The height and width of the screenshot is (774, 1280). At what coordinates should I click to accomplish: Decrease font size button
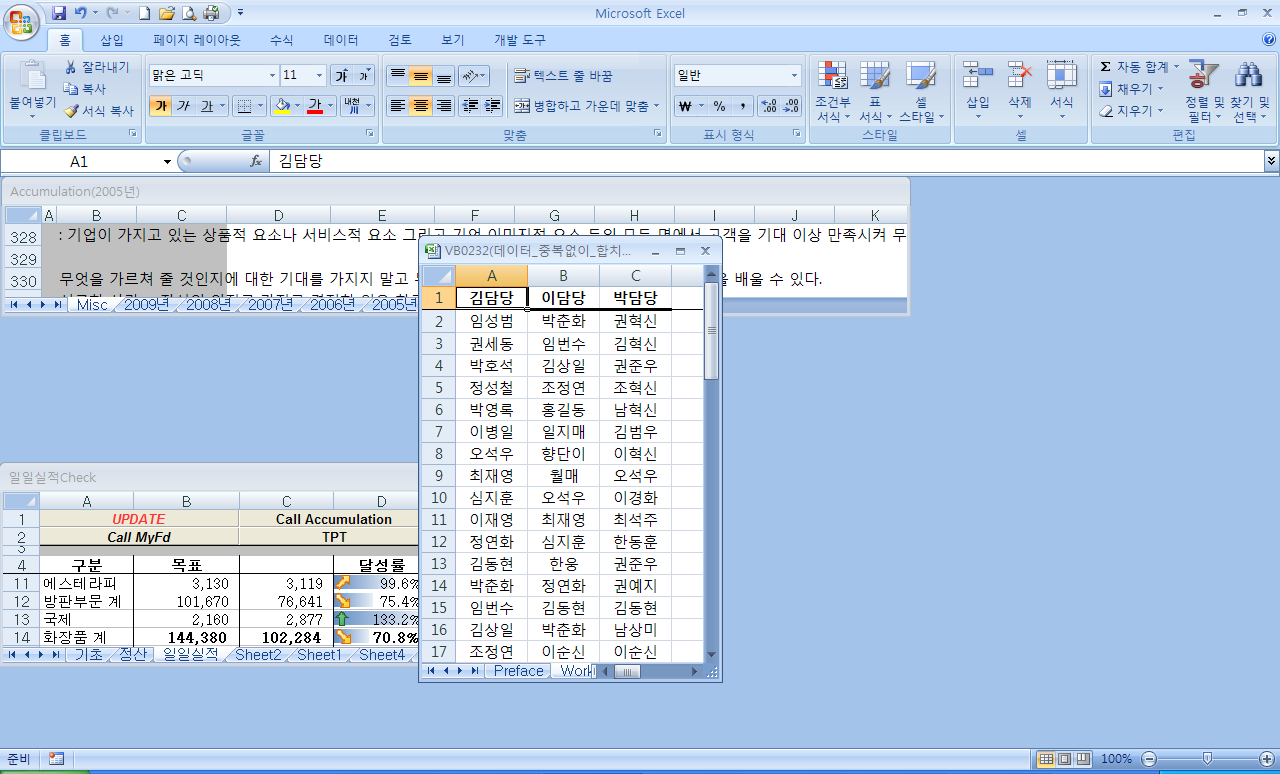(365, 75)
